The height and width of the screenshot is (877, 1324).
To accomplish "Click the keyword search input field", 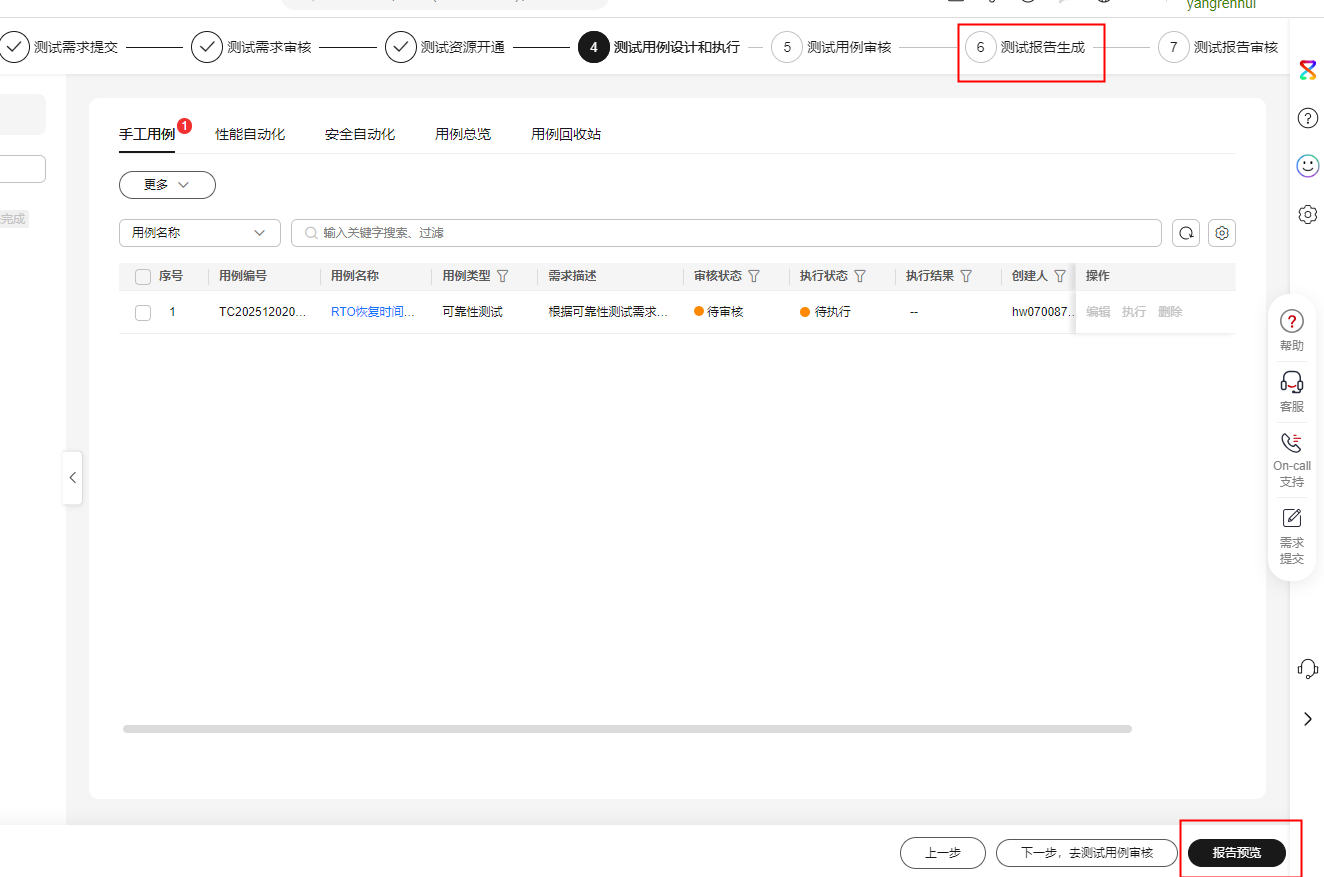I will click(x=730, y=233).
